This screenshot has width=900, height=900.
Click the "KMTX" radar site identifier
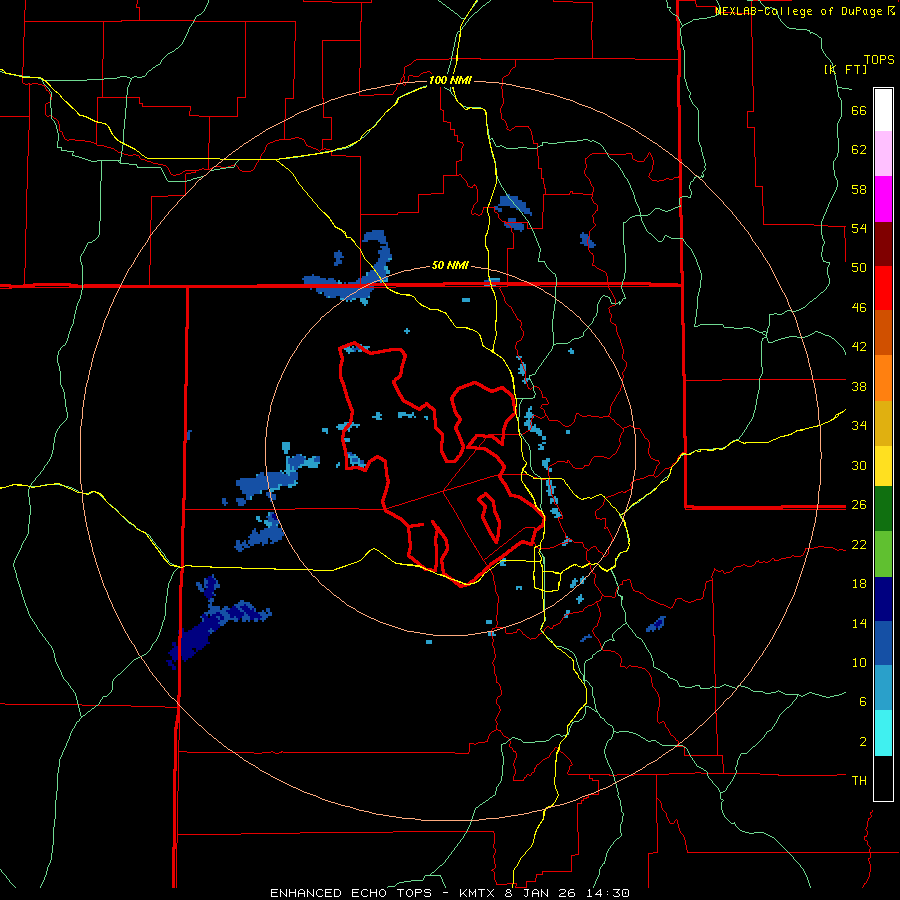(480, 893)
